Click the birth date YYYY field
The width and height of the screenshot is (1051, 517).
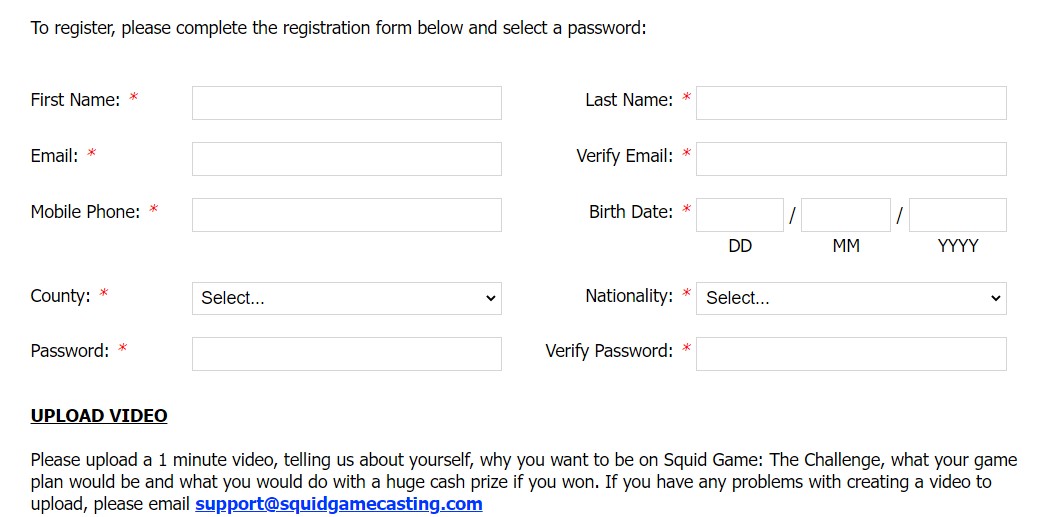tap(957, 215)
